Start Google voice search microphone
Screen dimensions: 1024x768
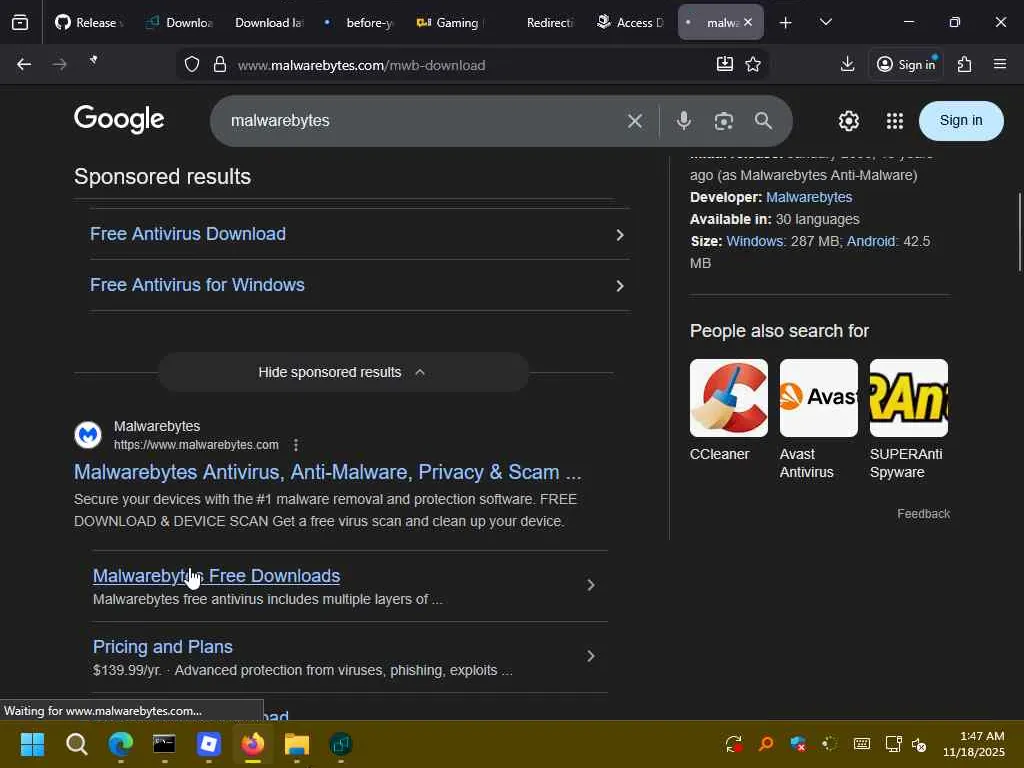tap(684, 121)
